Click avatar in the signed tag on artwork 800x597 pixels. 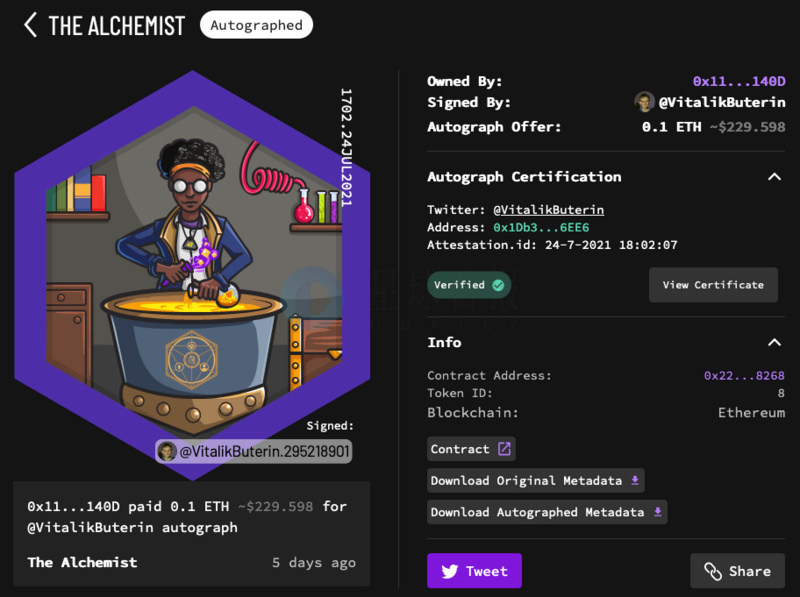tap(167, 452)
